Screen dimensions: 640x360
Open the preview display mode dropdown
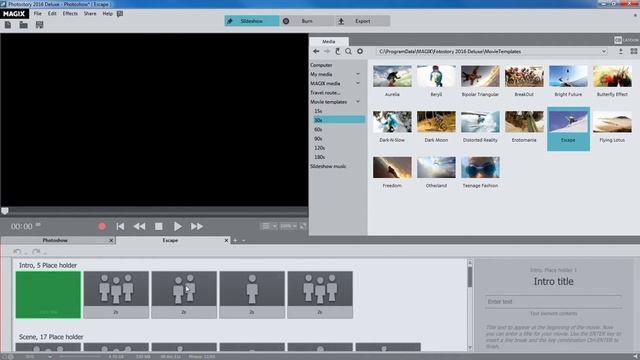[x=269, y=226]
